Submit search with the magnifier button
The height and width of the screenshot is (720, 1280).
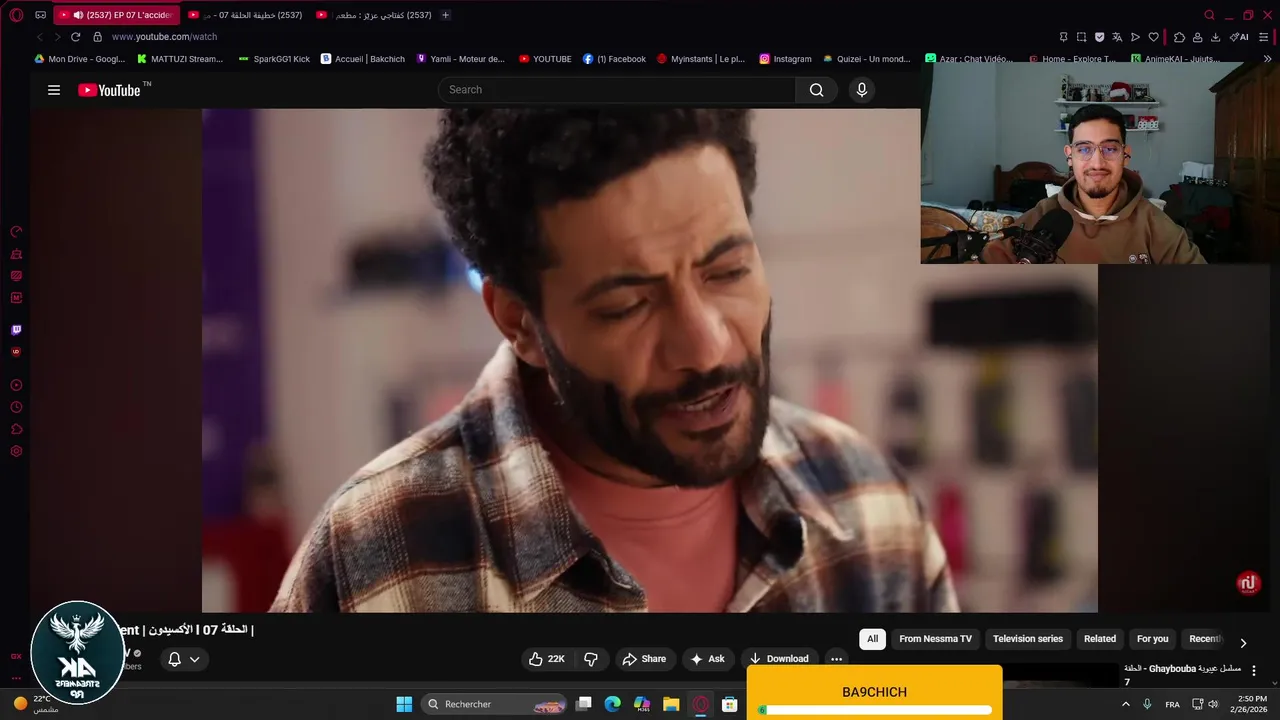[x=816, y=90]
